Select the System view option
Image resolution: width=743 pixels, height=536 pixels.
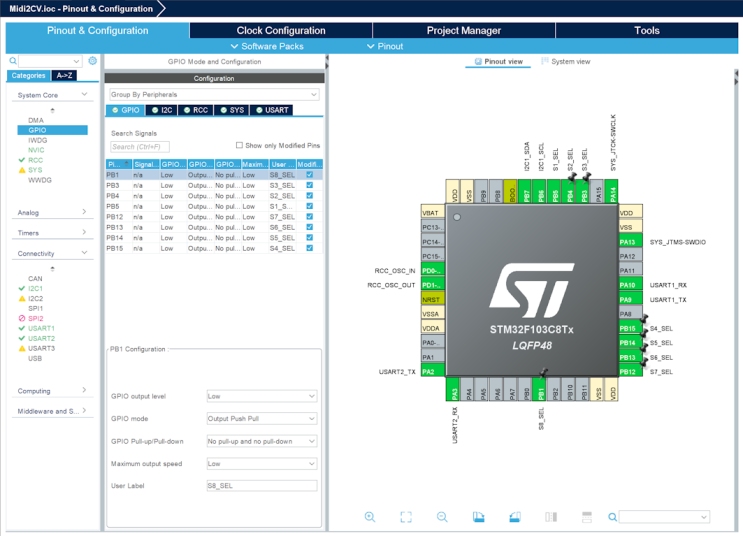pyautogui.click(x=565, y=62)
